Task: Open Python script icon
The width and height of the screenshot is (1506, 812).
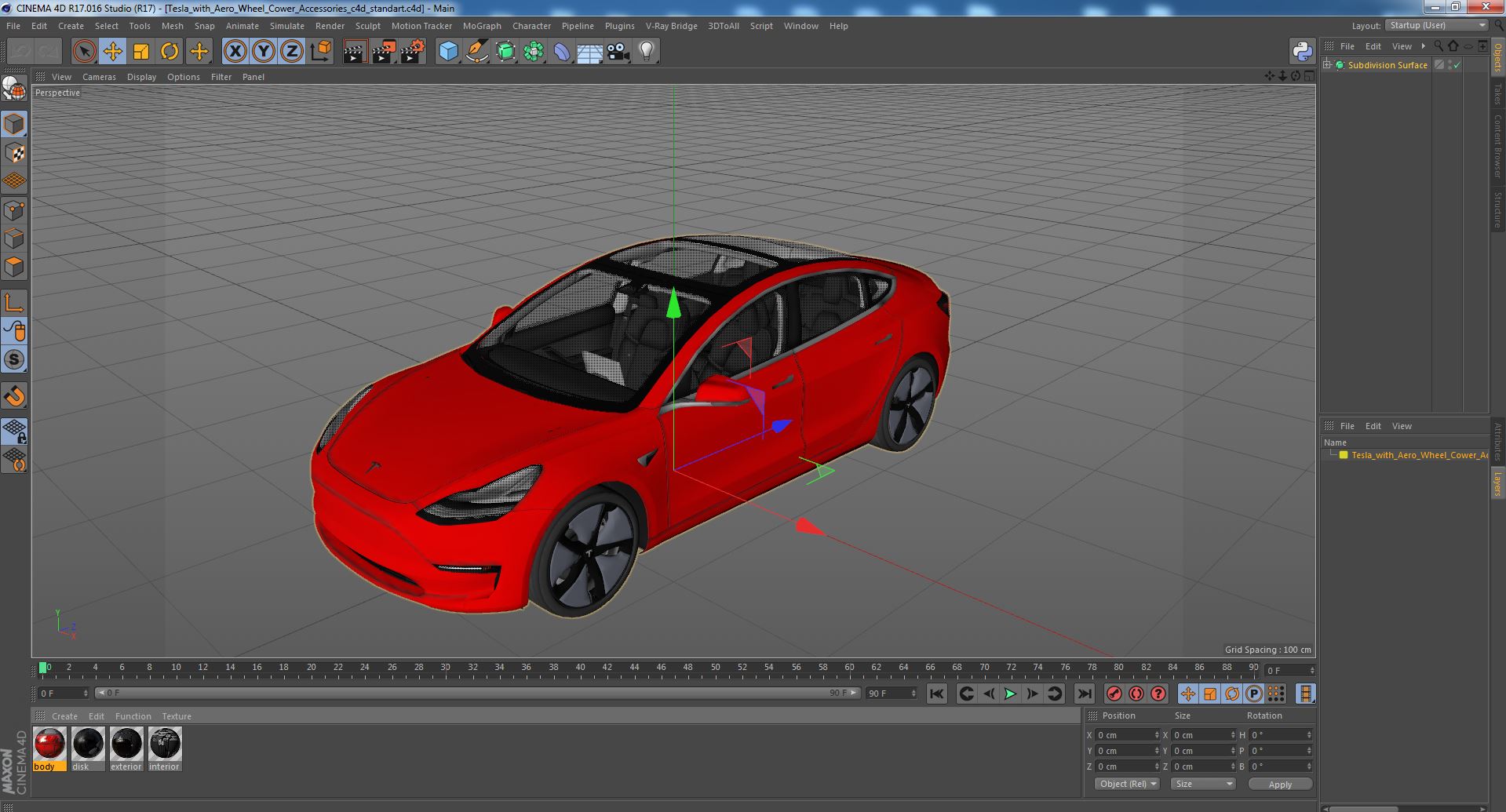Action: (x=1302, y=52)
